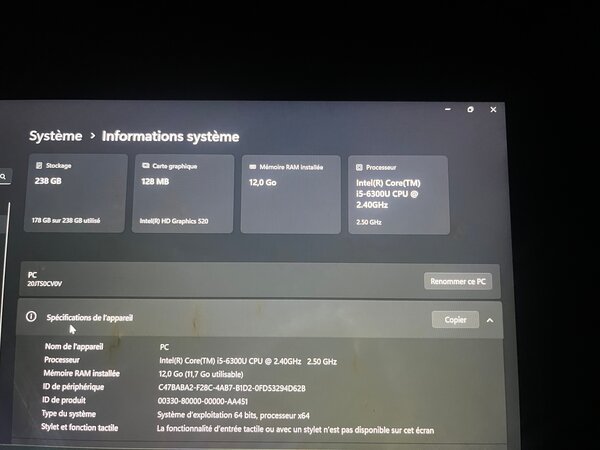Select the ID de produit value

[203, 400]
